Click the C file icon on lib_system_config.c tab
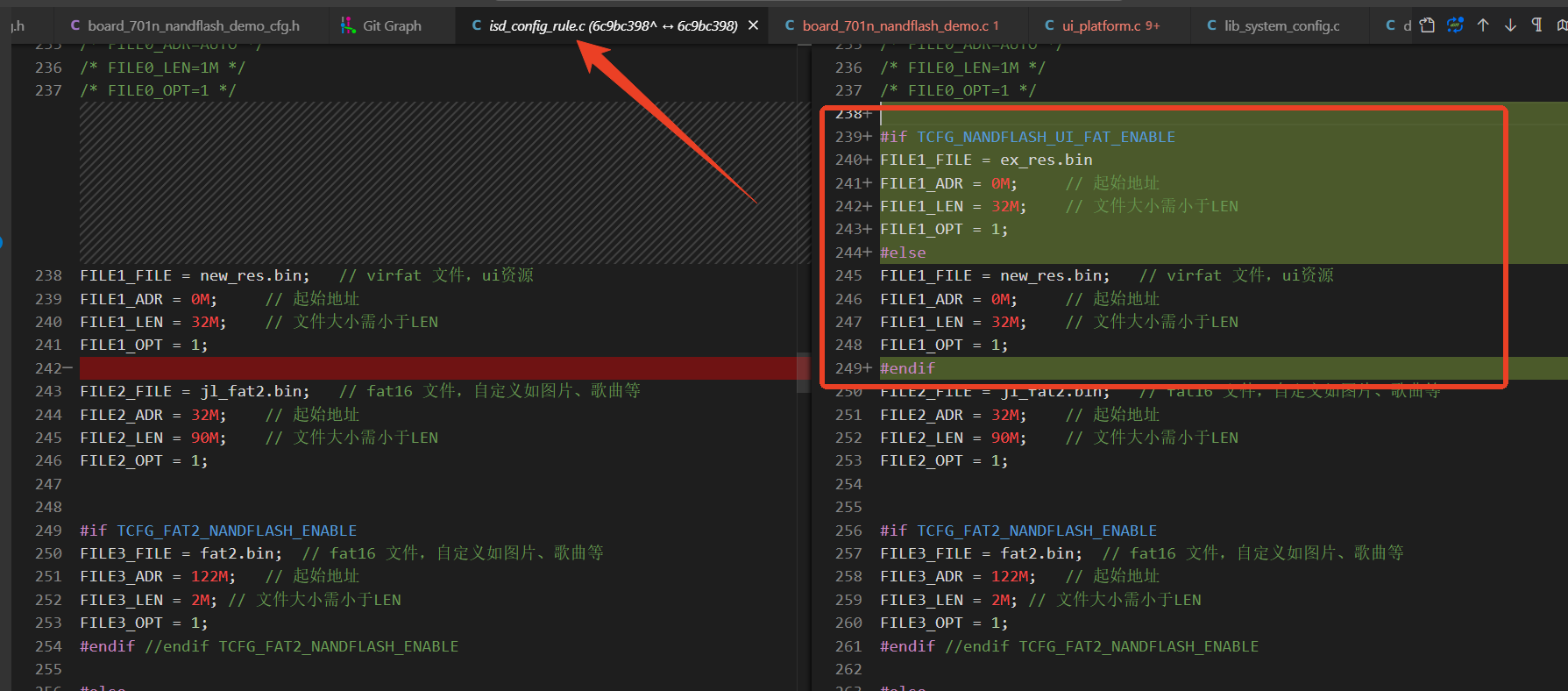The height and width of the screenshot is (691, 1568). 1212,25
